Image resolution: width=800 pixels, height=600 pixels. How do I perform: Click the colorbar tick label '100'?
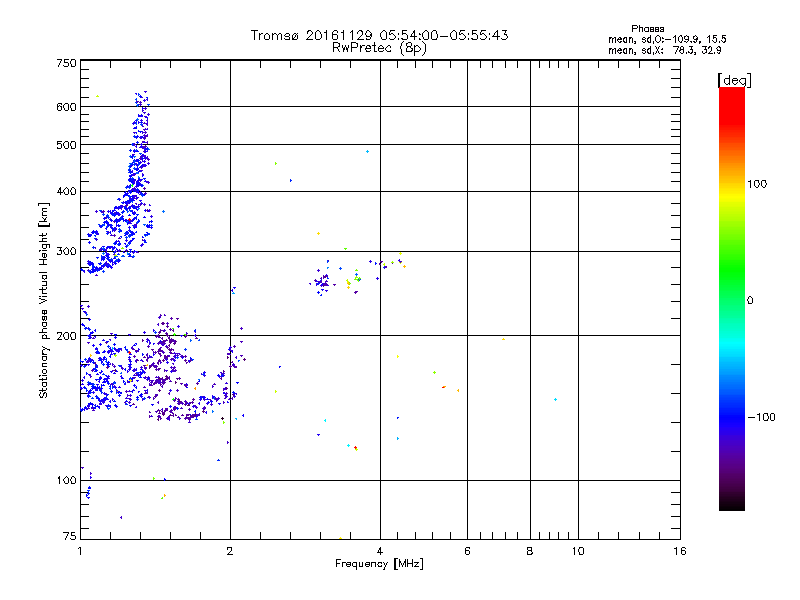point(757,184)
